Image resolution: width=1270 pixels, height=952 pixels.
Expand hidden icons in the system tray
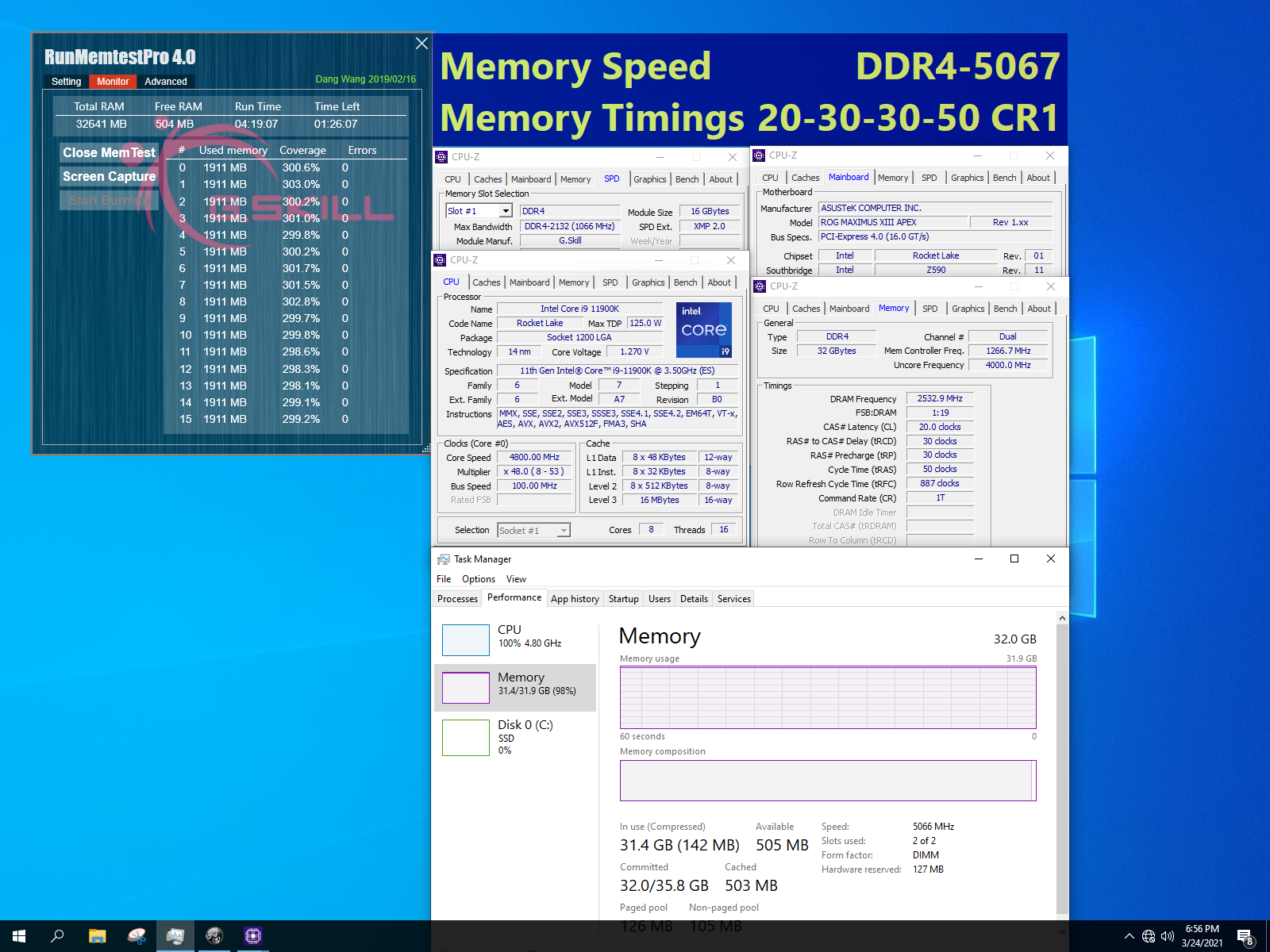(1129, 936)
